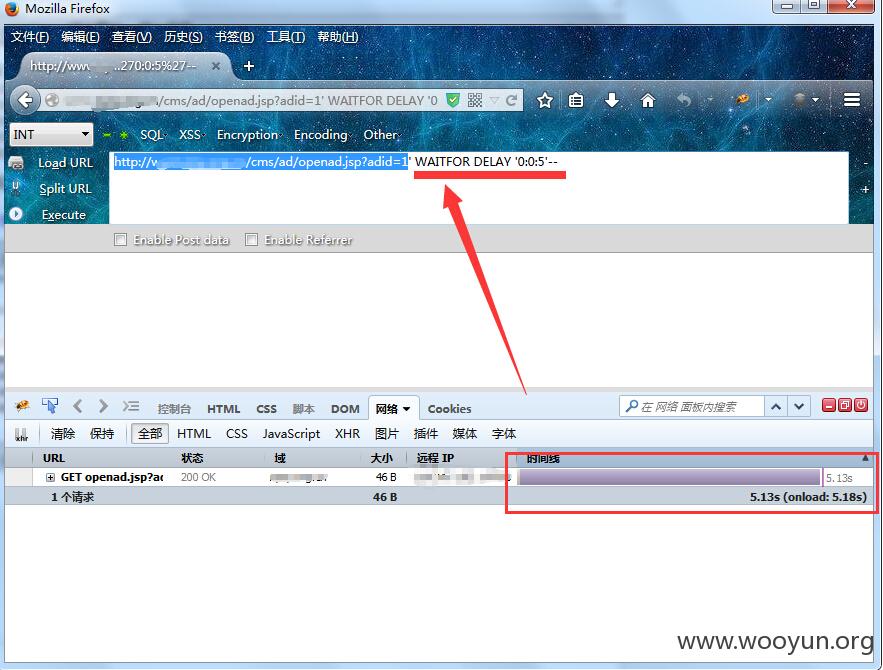This screenshot has height=670, width=883.
Task: Open the INT dropdown in HackBar
Action: [x=51, y=135]
